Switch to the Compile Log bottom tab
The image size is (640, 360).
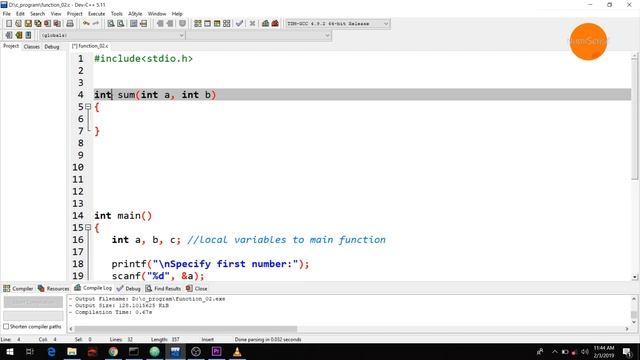(93, 288)
